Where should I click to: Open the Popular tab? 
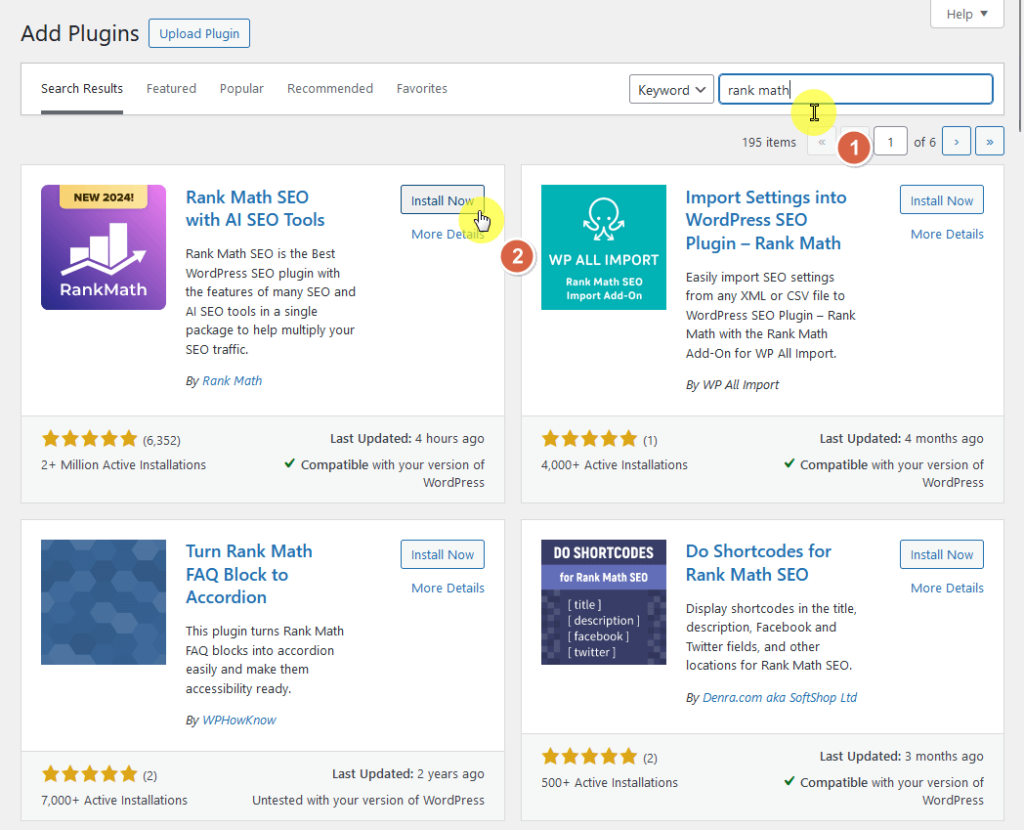pyautogui.click(x=242, y=89)
